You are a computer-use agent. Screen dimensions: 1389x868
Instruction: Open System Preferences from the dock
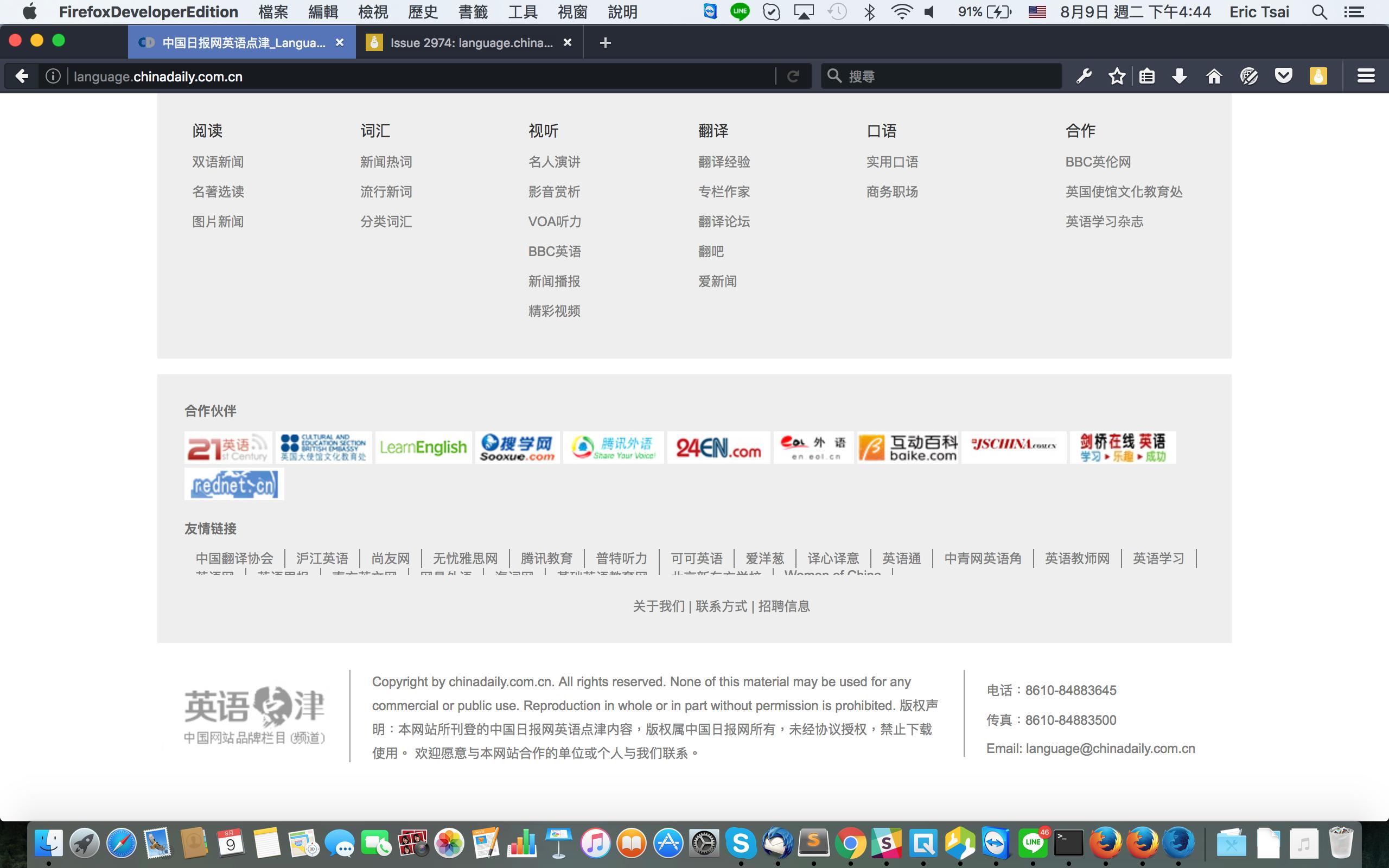704,843
